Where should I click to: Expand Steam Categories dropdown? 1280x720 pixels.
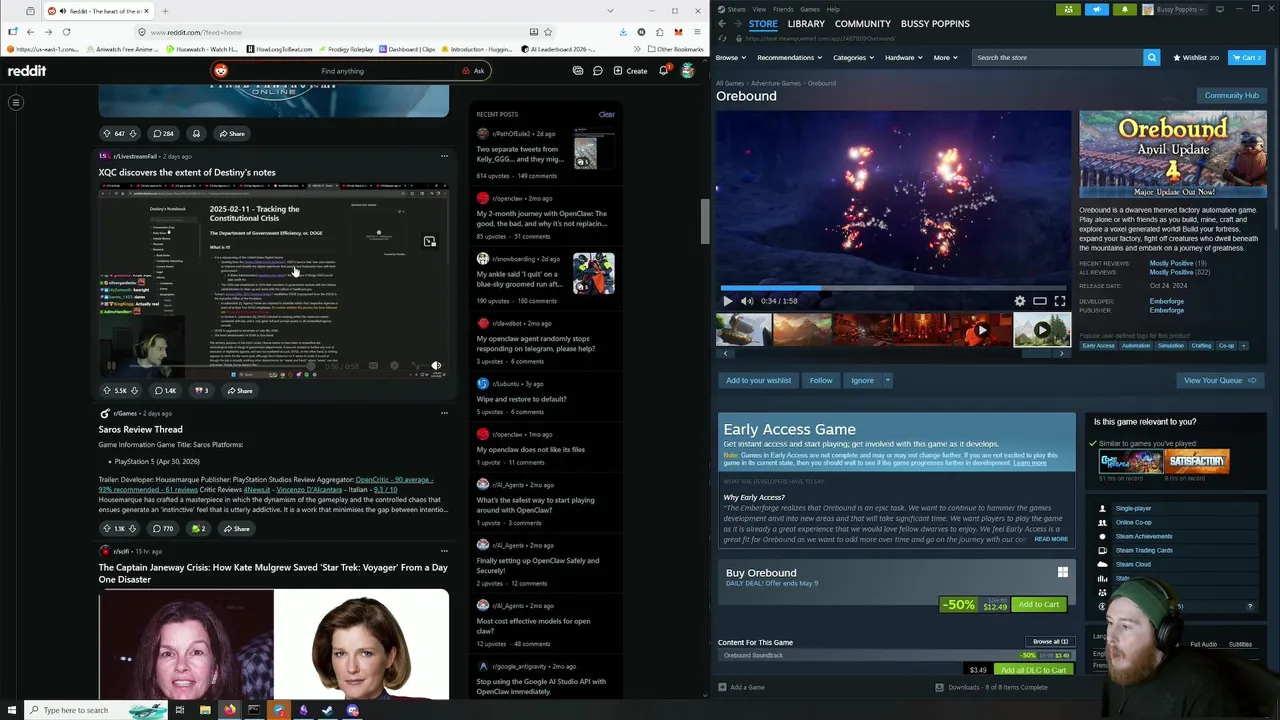click(853, 57)
